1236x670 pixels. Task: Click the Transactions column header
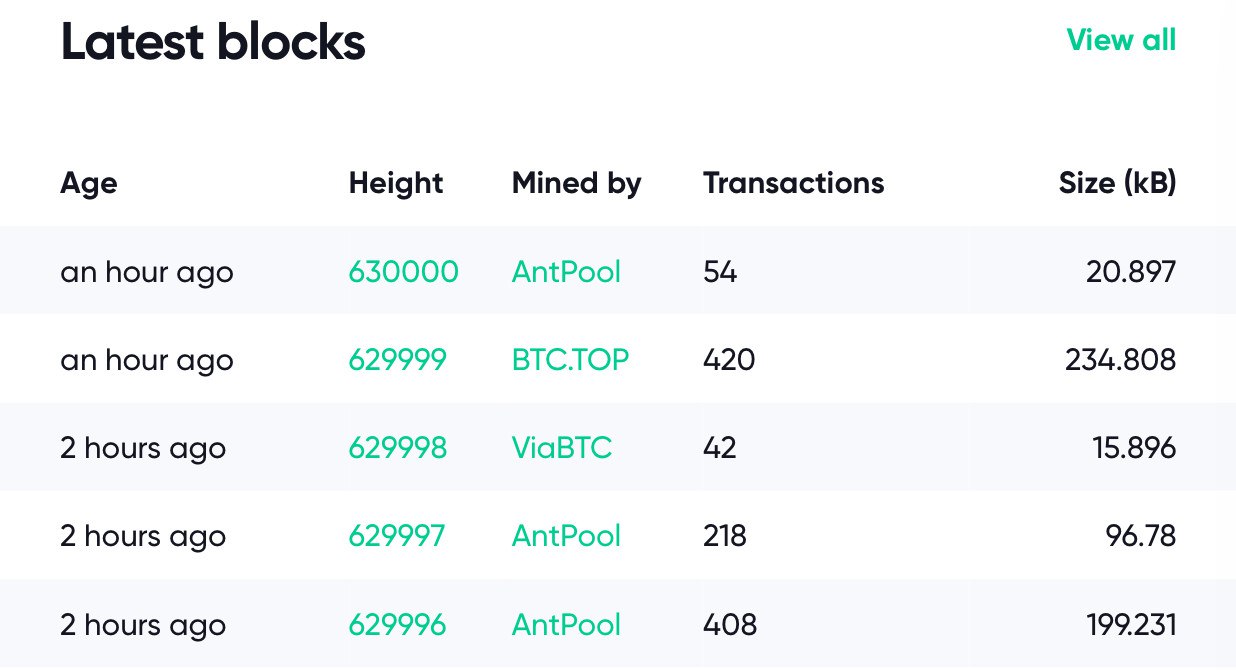coord(794,183)
